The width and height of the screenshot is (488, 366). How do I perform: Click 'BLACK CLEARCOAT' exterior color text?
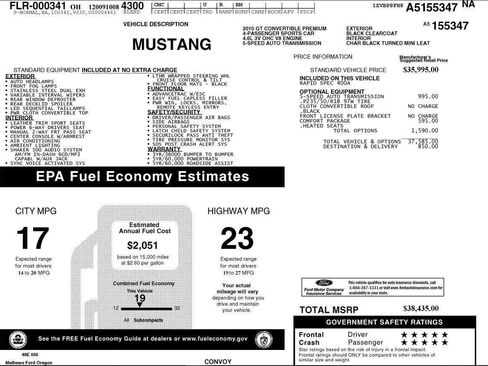372,33
